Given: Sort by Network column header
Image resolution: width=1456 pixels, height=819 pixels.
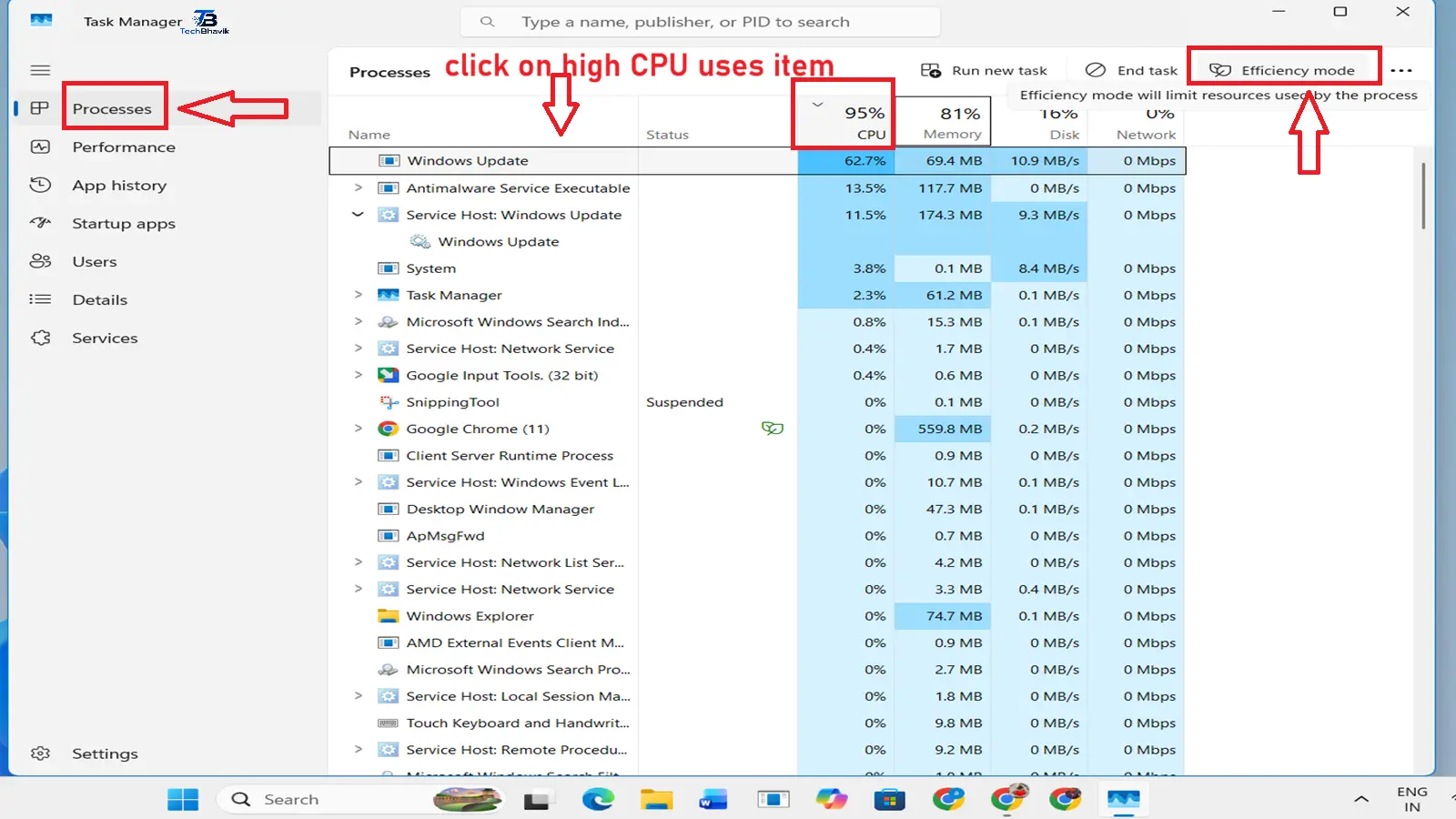Looking at the screenshot, I should tap(1136, 122).
